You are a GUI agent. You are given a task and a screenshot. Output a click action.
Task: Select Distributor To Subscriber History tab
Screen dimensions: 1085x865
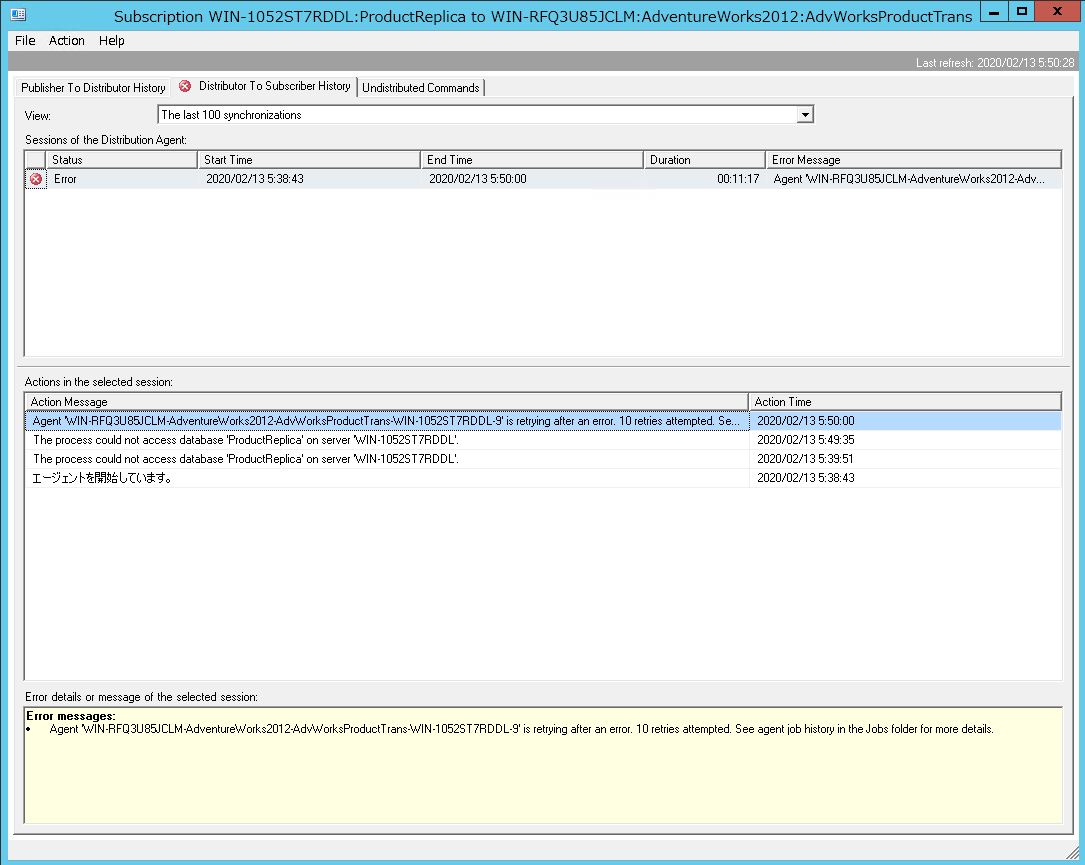tap(264, 86)
